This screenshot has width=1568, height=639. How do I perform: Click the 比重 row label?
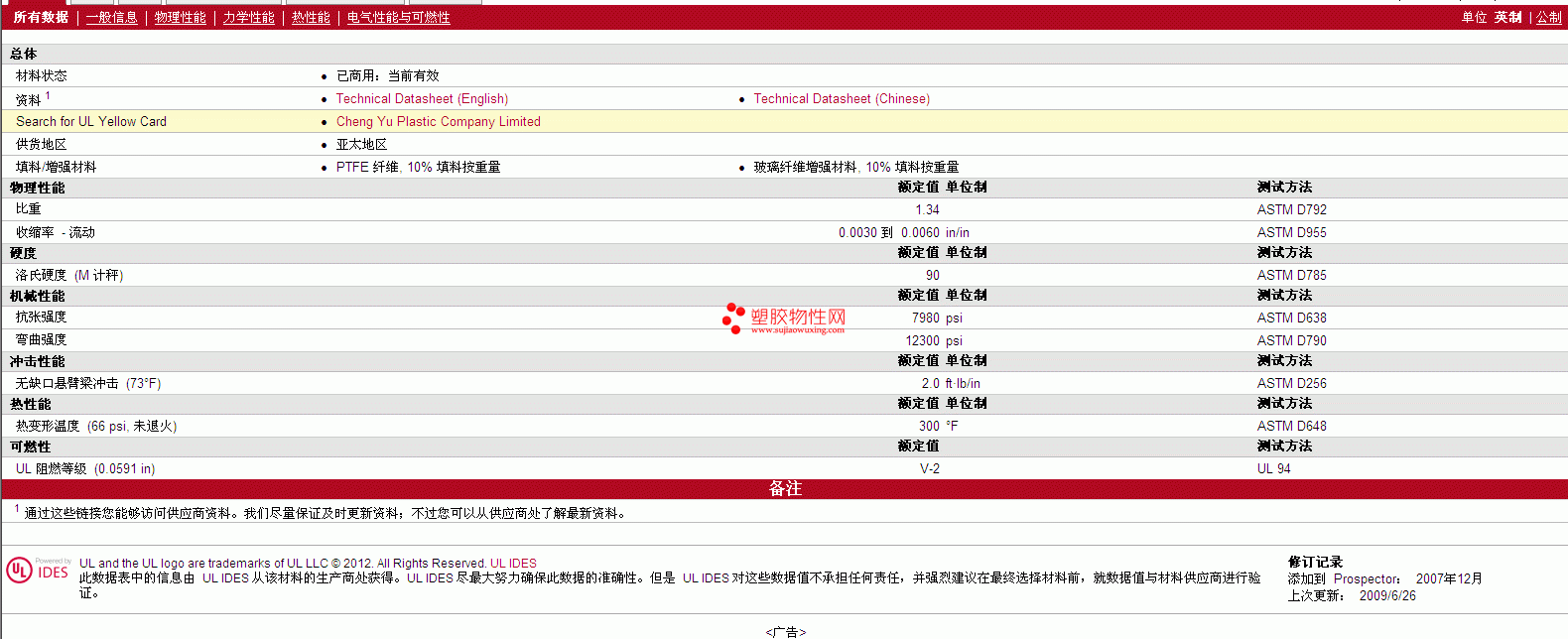click(29, 208)
